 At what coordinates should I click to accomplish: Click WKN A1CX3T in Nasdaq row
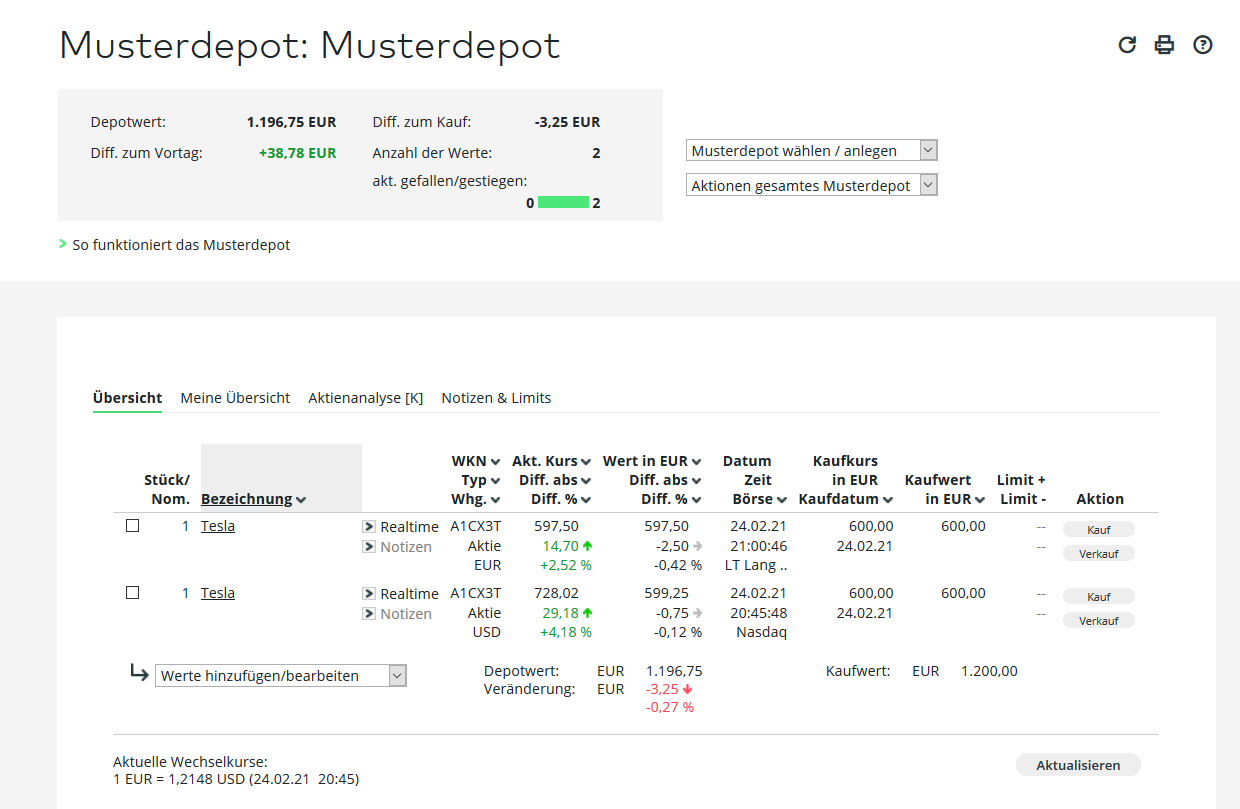pyautogui.click(x=475, y=593)
